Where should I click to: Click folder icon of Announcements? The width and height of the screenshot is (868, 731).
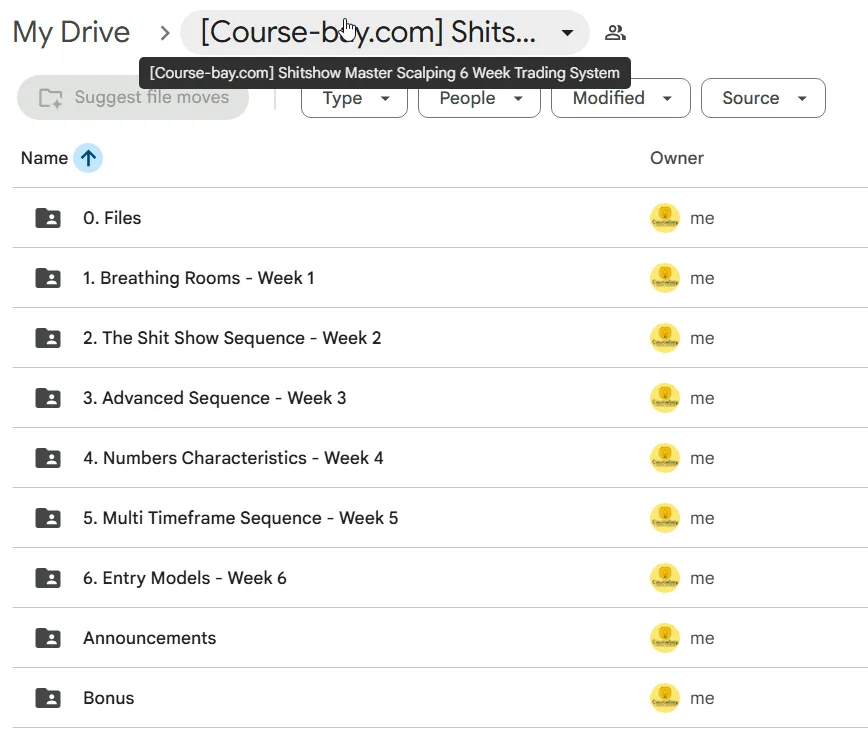pos(48,638)
